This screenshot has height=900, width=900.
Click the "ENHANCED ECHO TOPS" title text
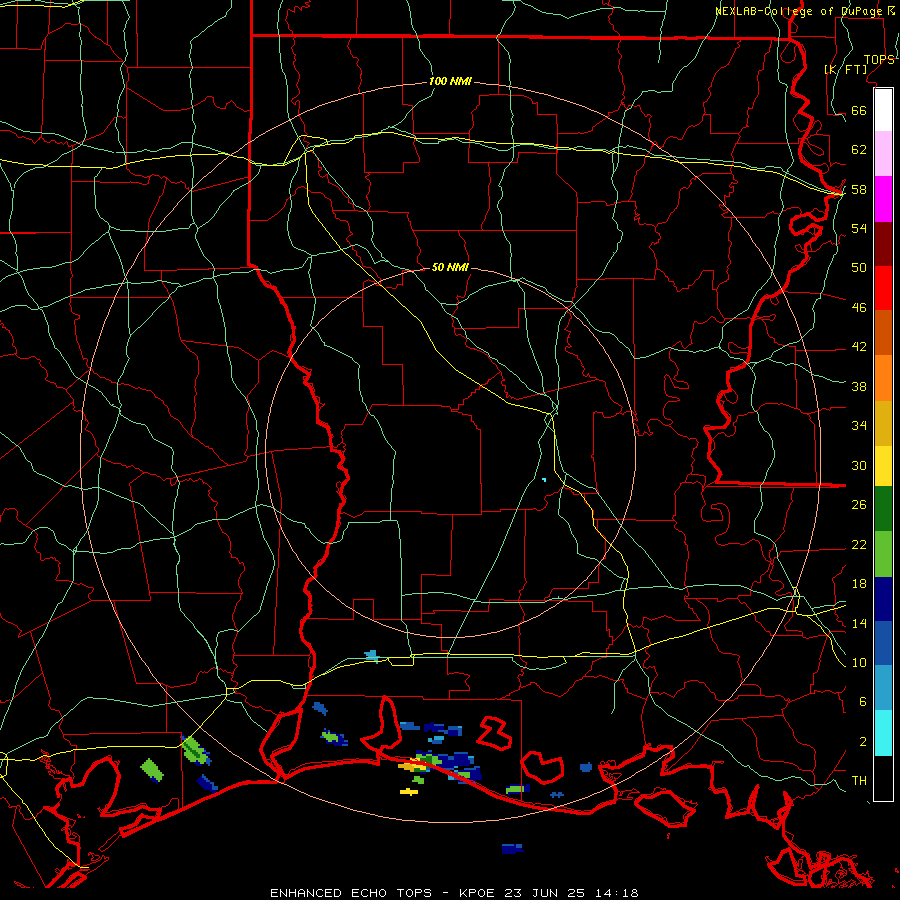(x=350, y=893)
